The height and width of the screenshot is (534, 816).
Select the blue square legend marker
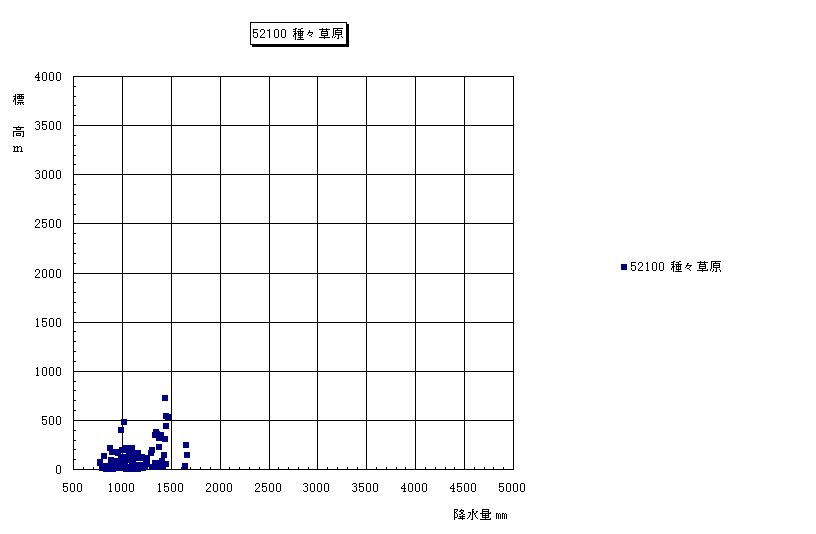(x=623, y=267)
